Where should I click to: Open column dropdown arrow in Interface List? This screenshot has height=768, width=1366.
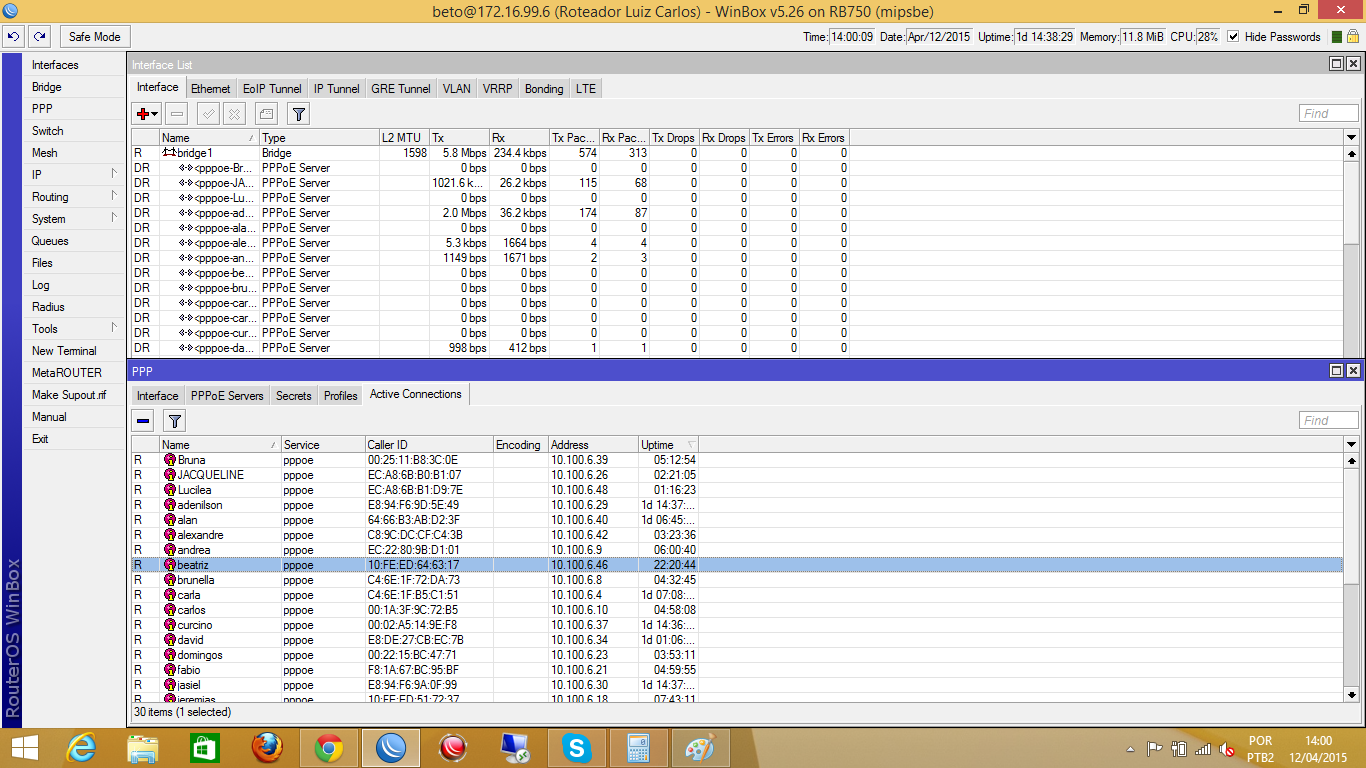pyautogui.click(x=1352, y=138)
